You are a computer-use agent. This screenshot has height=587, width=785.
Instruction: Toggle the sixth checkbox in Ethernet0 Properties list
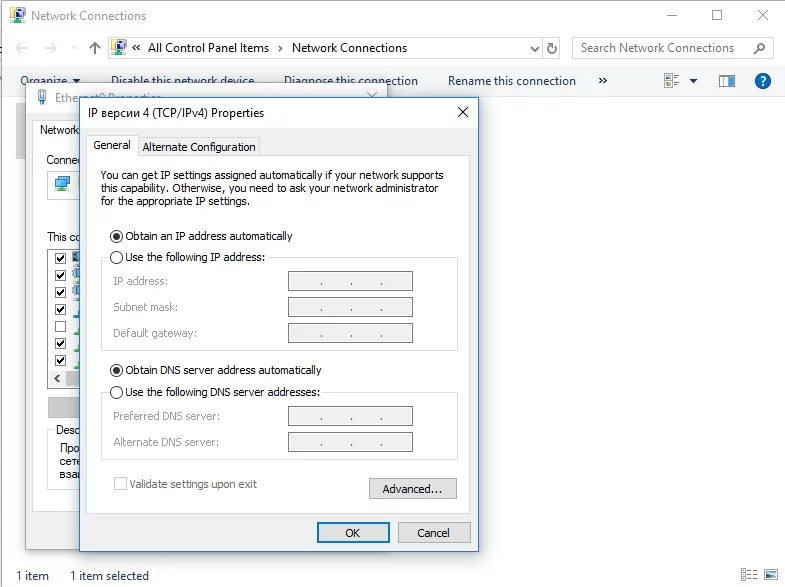61,343
